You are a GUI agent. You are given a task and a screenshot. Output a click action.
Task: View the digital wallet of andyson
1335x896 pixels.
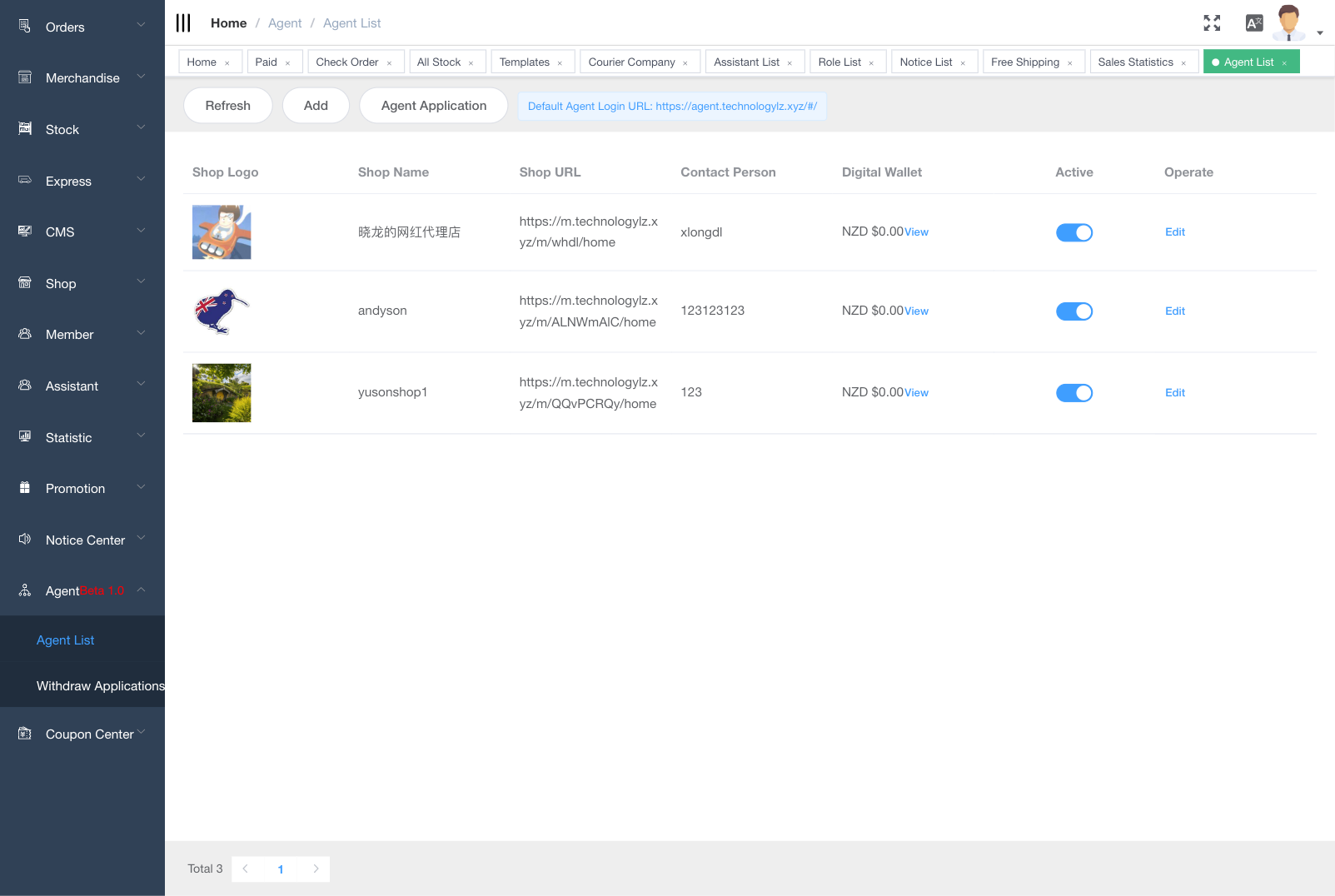pos(916,311)
